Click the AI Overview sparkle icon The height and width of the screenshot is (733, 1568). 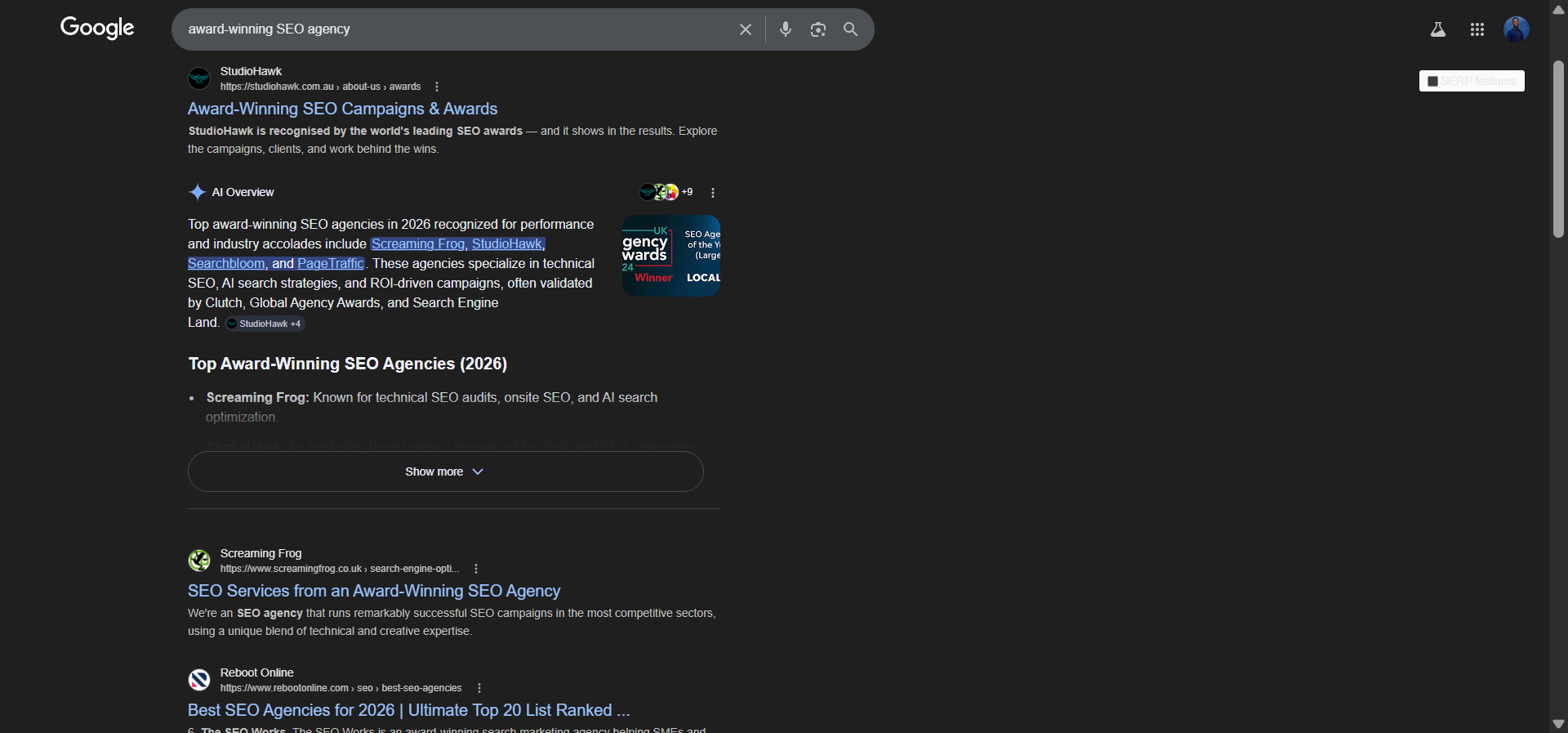click(197, 192)
